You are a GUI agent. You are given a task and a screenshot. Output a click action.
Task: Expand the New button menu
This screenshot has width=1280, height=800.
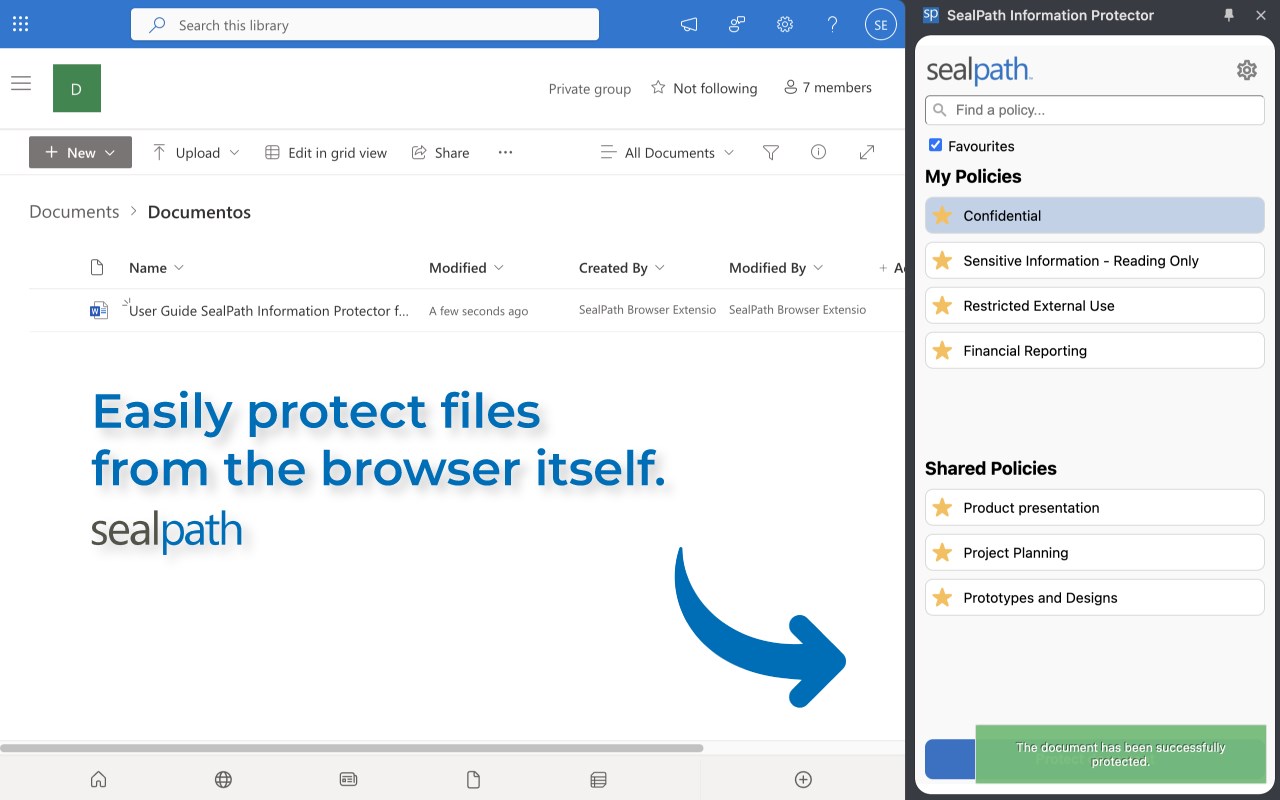point(80,152)
